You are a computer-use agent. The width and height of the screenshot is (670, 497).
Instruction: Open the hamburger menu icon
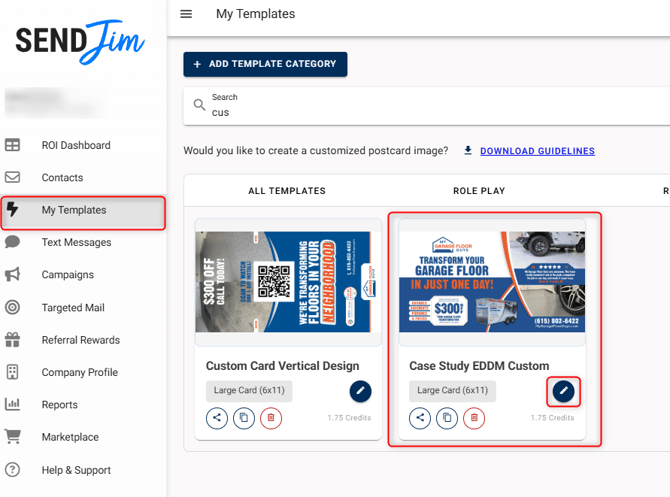(186, 14)
